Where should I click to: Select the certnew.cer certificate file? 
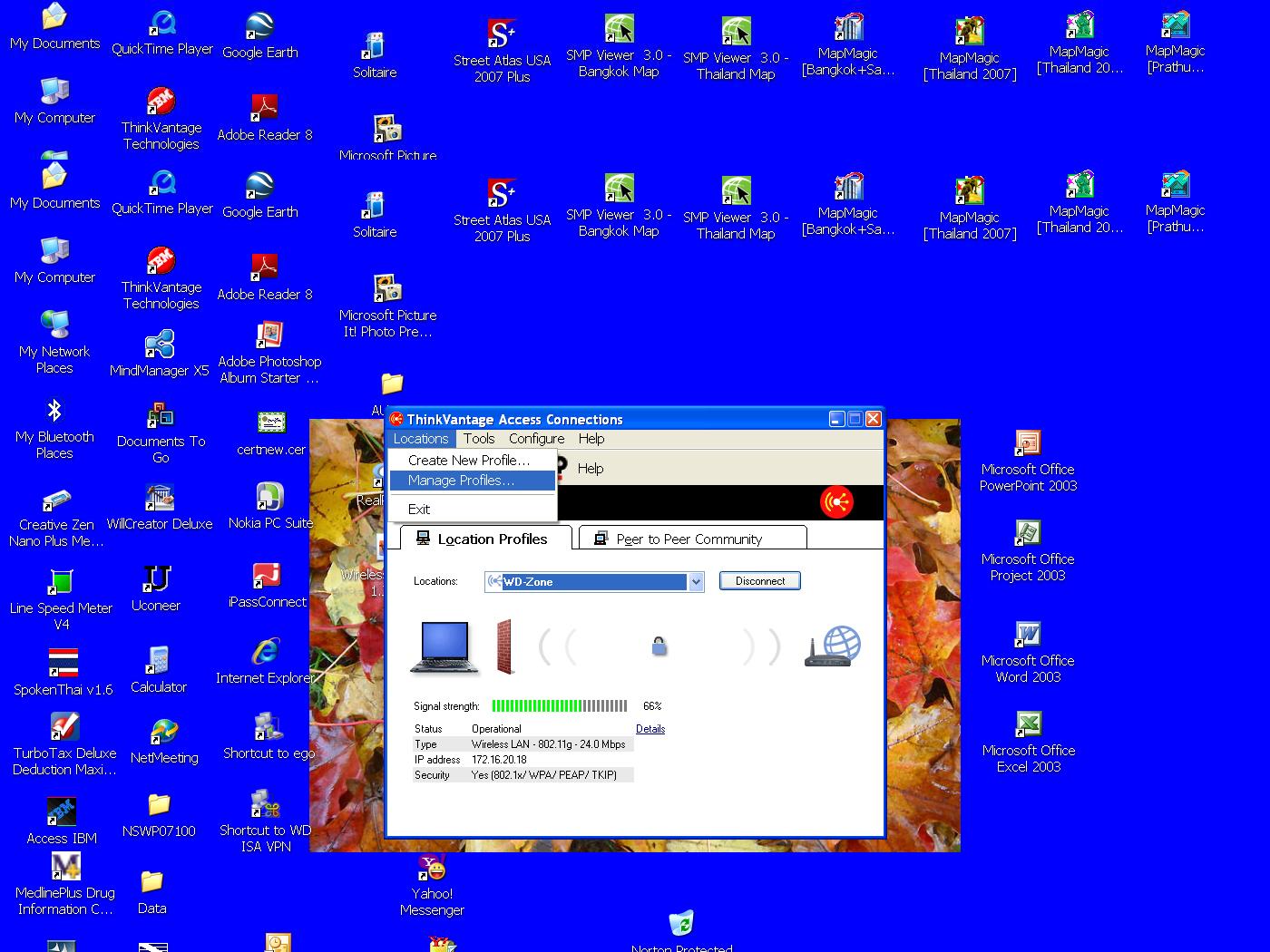271,432
